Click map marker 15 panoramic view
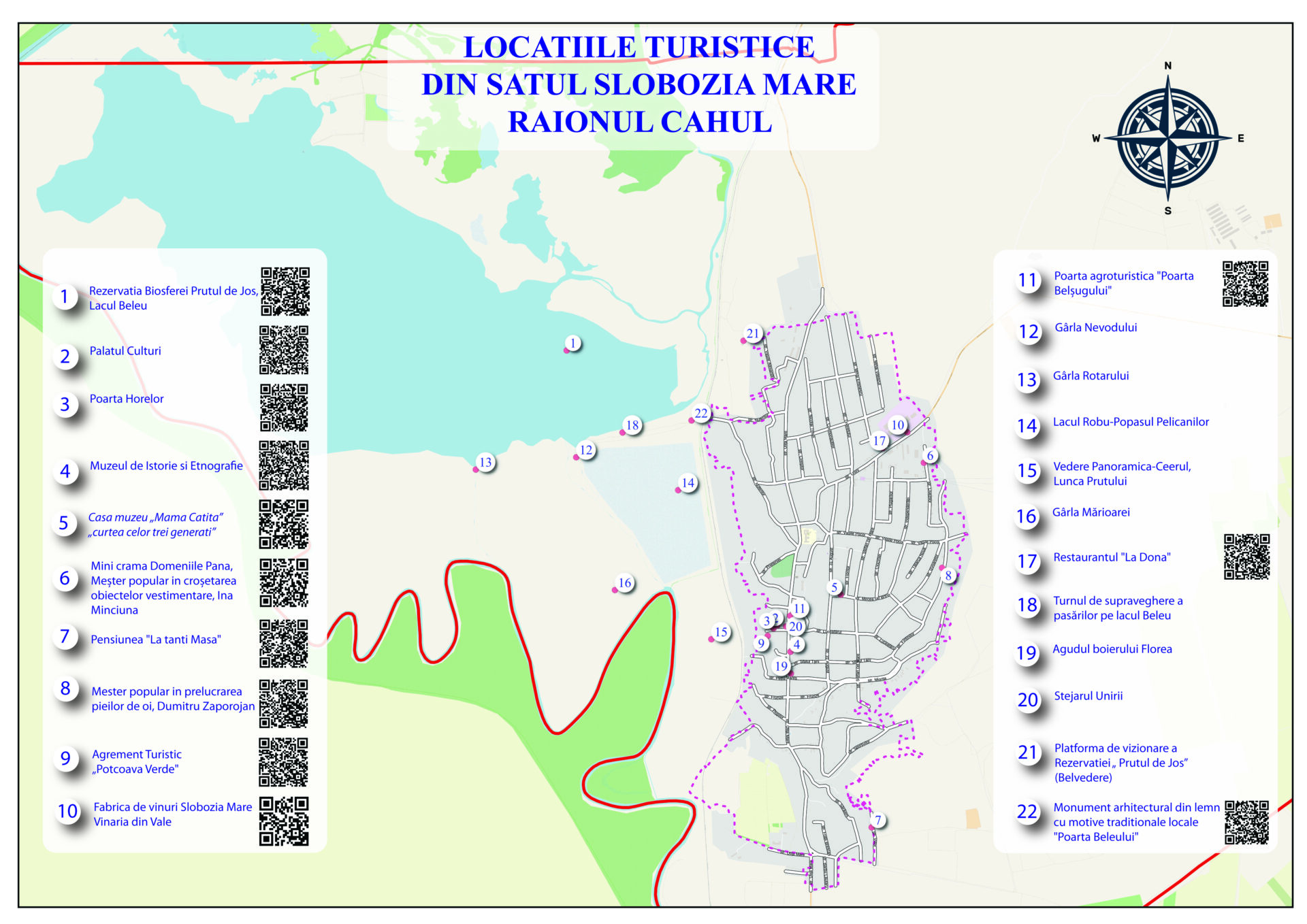The height and width of the screenshot is (924, 1307). [721, 632]
